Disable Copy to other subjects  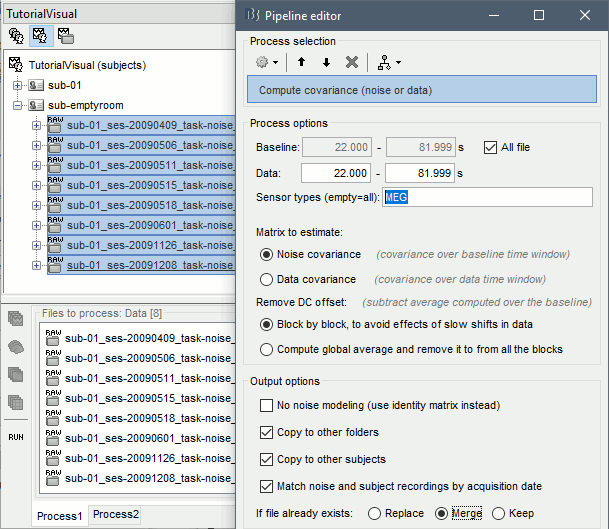(x=266, y=459)
